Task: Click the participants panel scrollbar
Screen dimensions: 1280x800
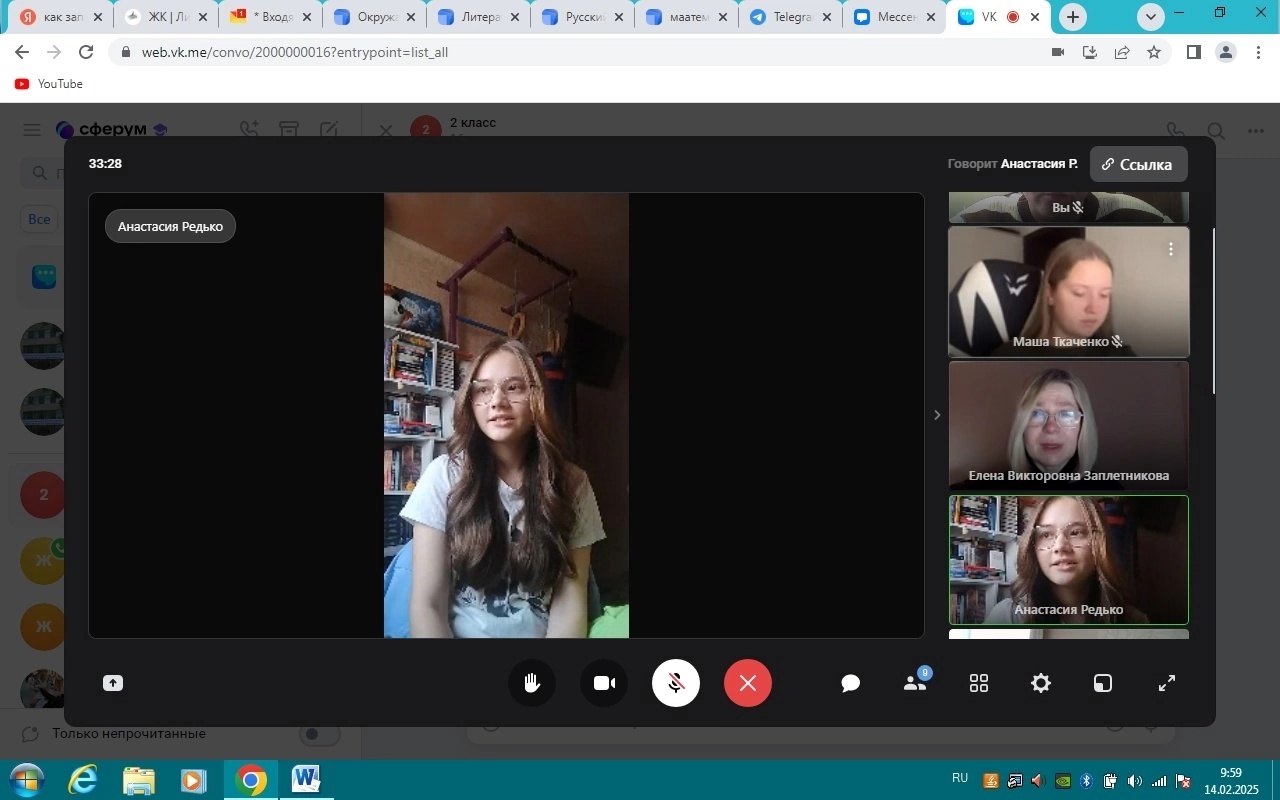Action: tap(1215, 310)
